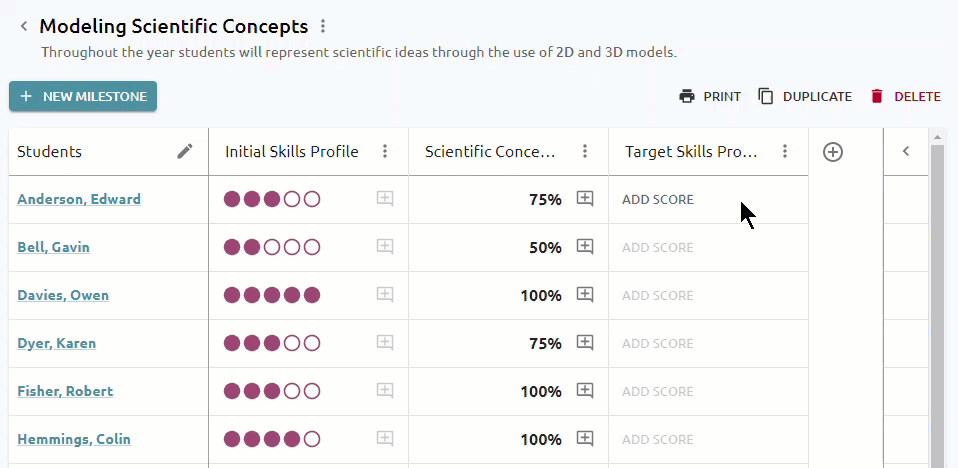Add comment to Bell's Initial Skills Profile
958x468 pixels.
(384, 247)
